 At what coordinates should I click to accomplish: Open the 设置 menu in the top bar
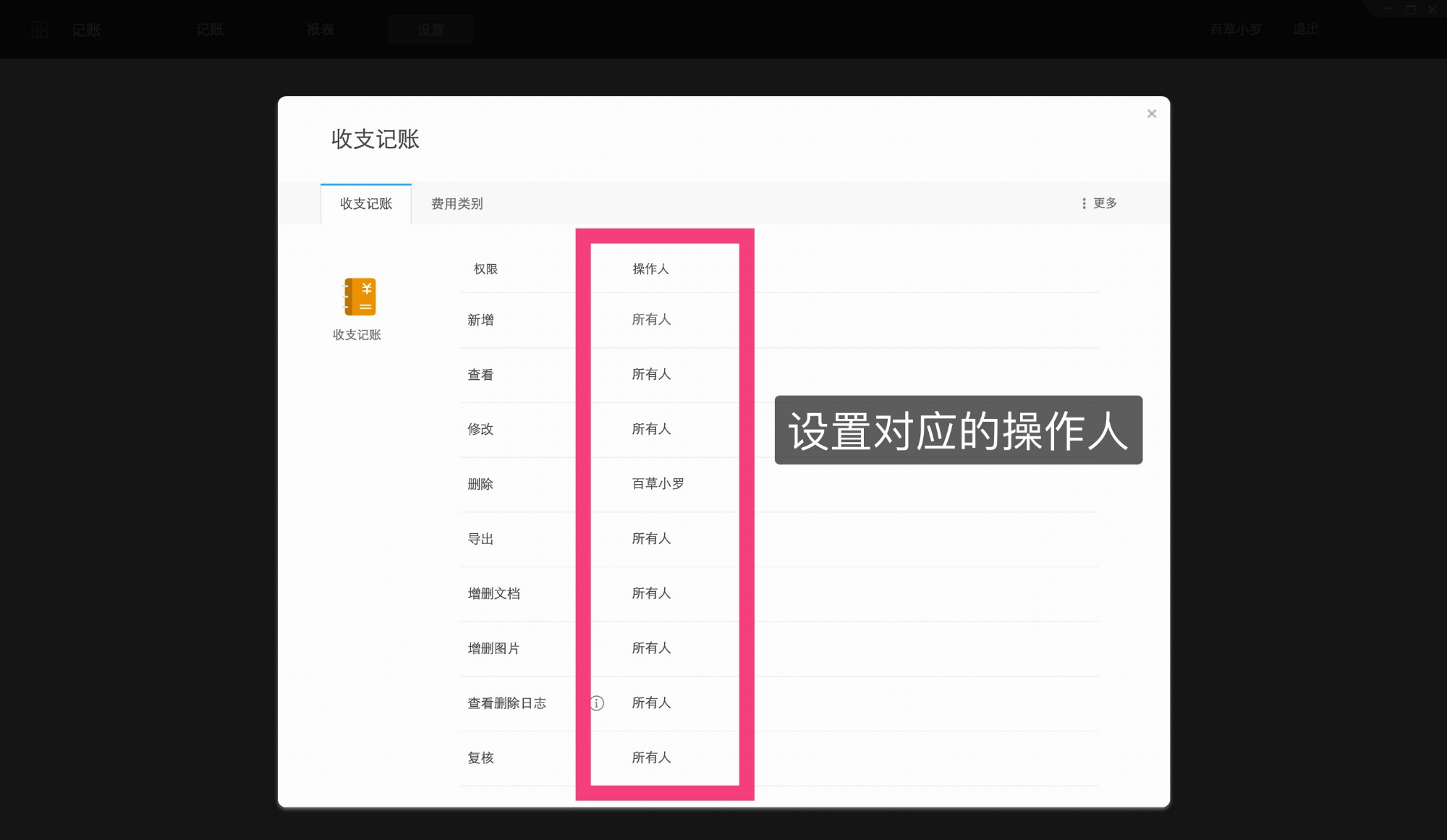[430, 30]
